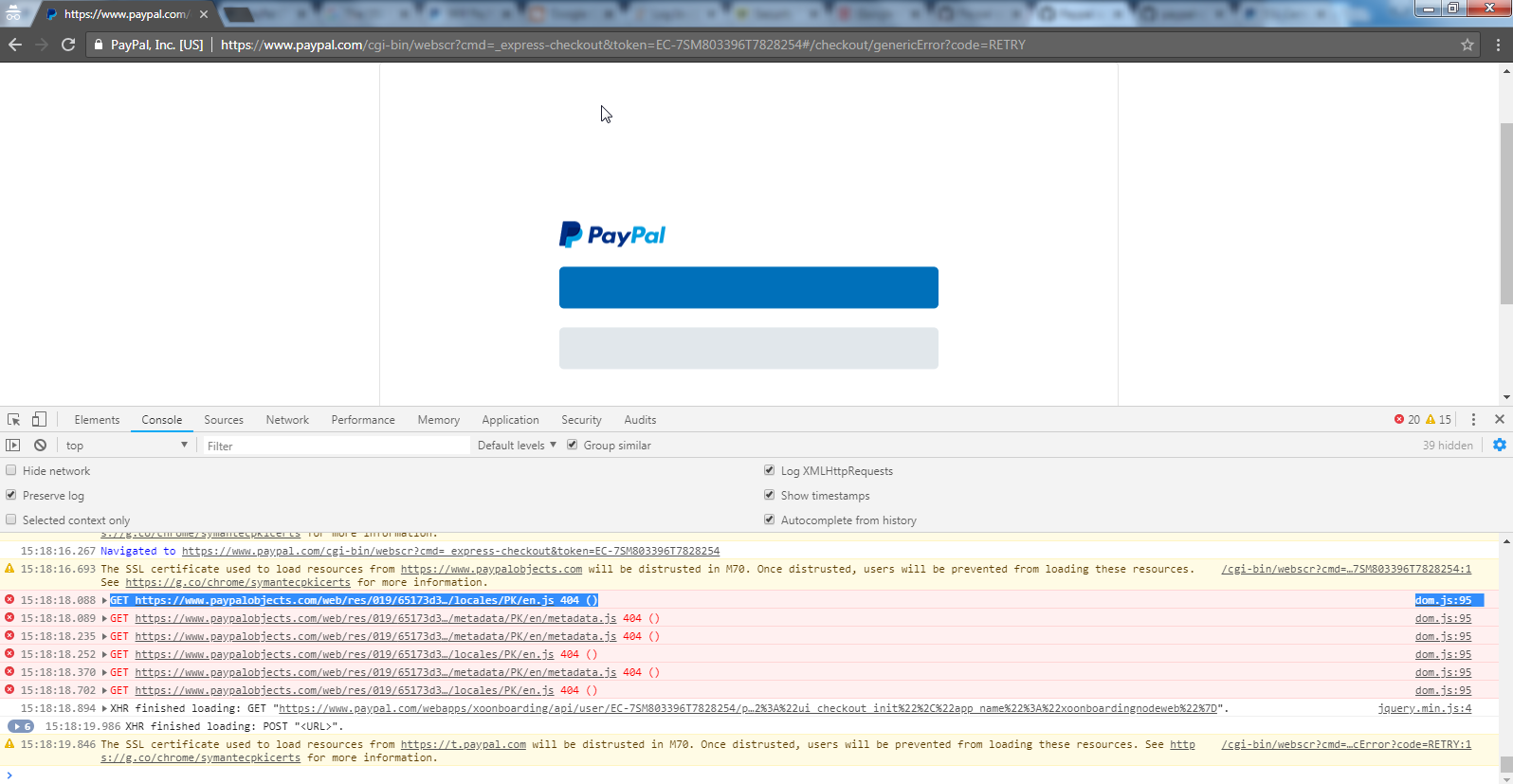The width and height of the screenshot is (1513, 784).
Task: Click the blue PayPal button on the page
Action: 749,287
